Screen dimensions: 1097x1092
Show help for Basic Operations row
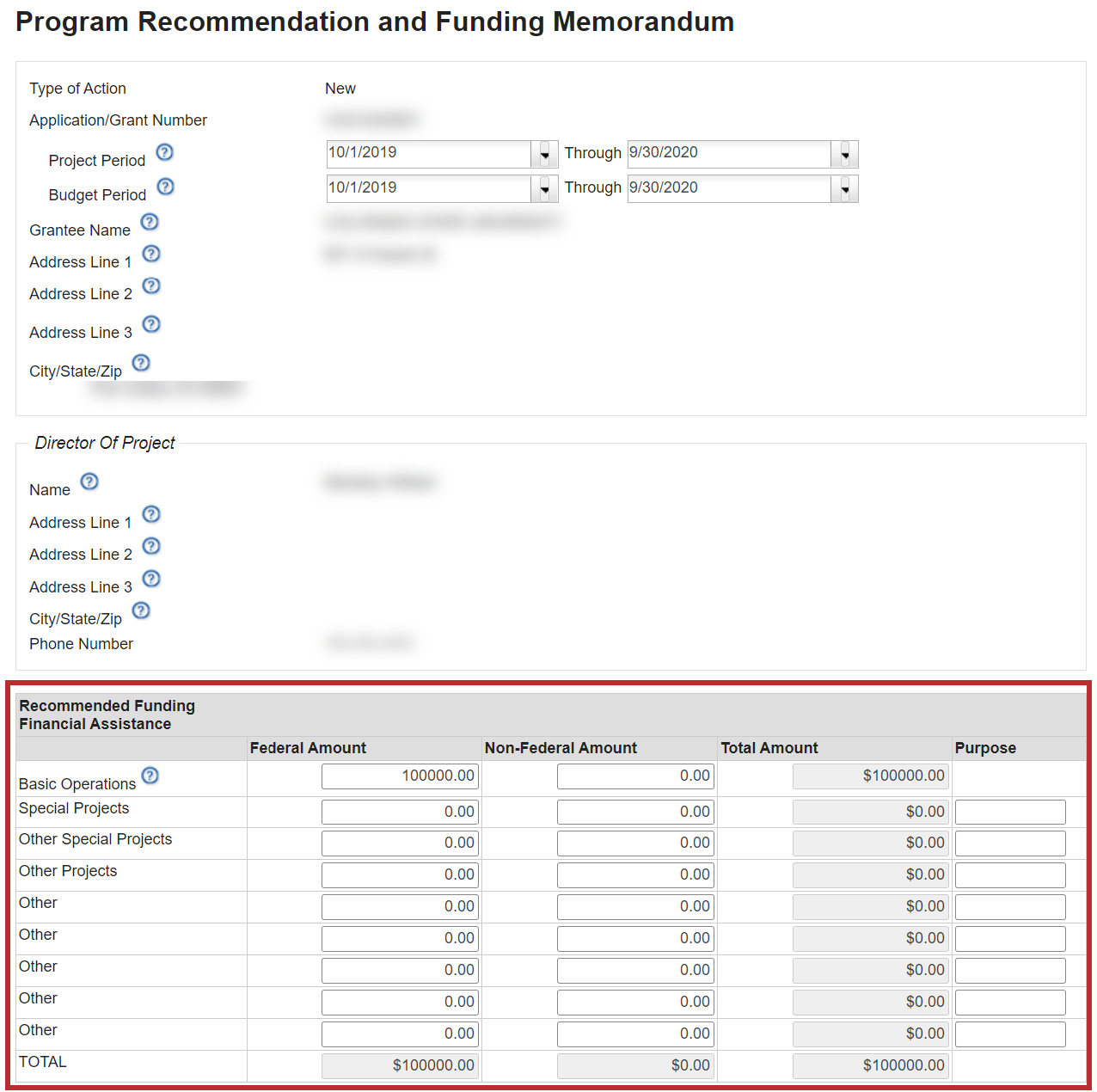(150, 776)
